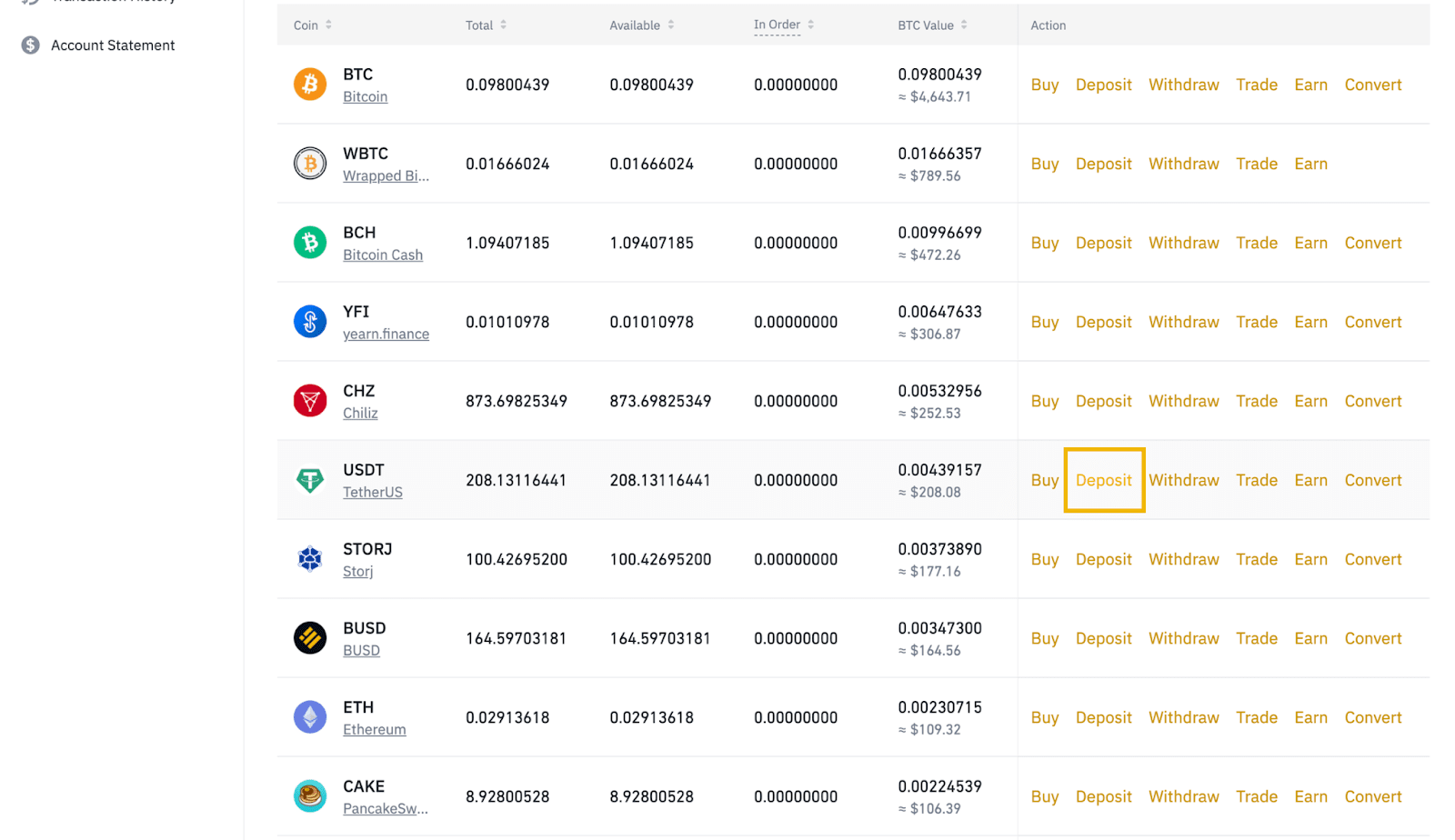Click the red Chiliz coin icon
1455x840 pixels.
[x=310, y=401]
